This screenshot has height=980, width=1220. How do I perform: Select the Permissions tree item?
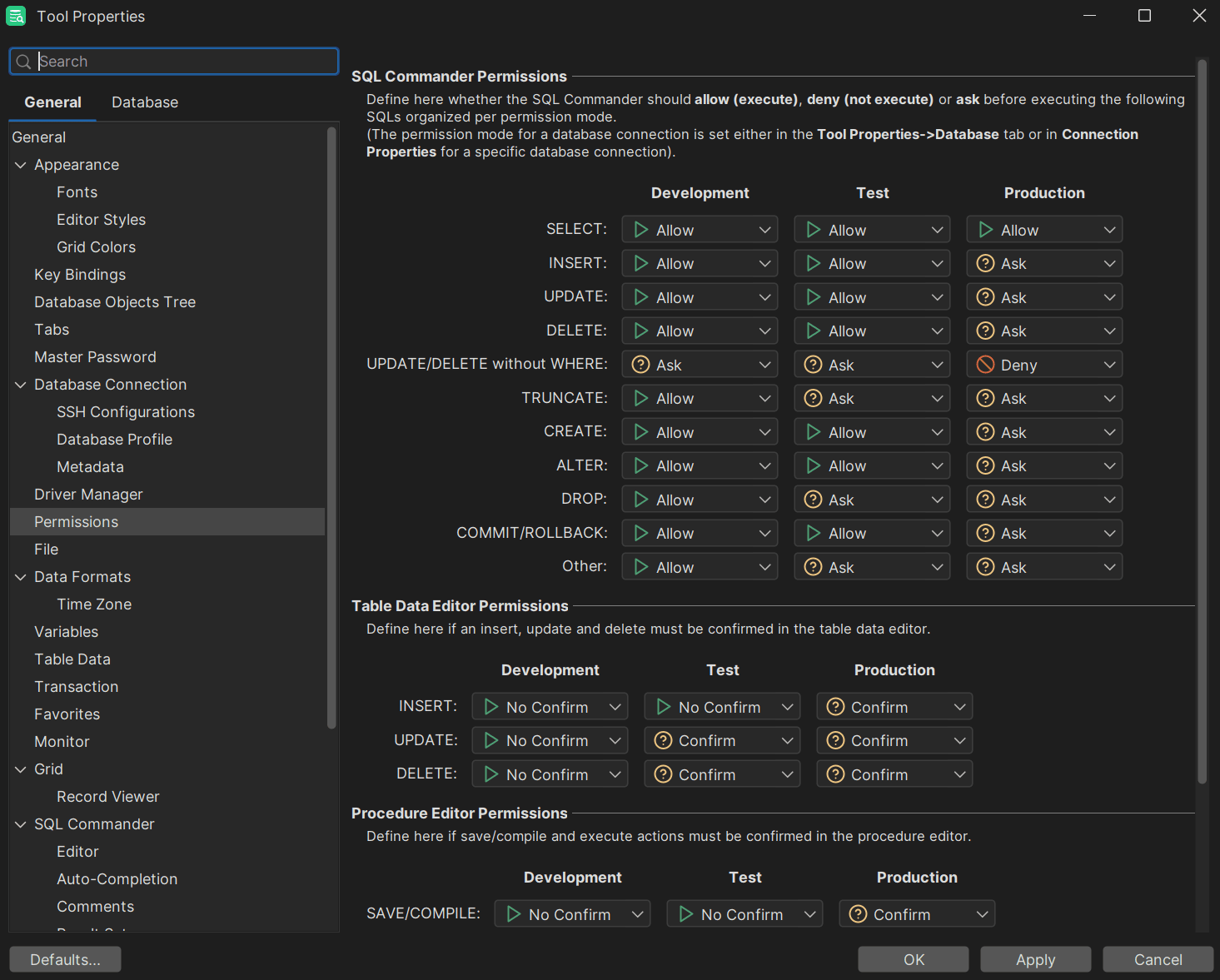[x=76, y=521]
